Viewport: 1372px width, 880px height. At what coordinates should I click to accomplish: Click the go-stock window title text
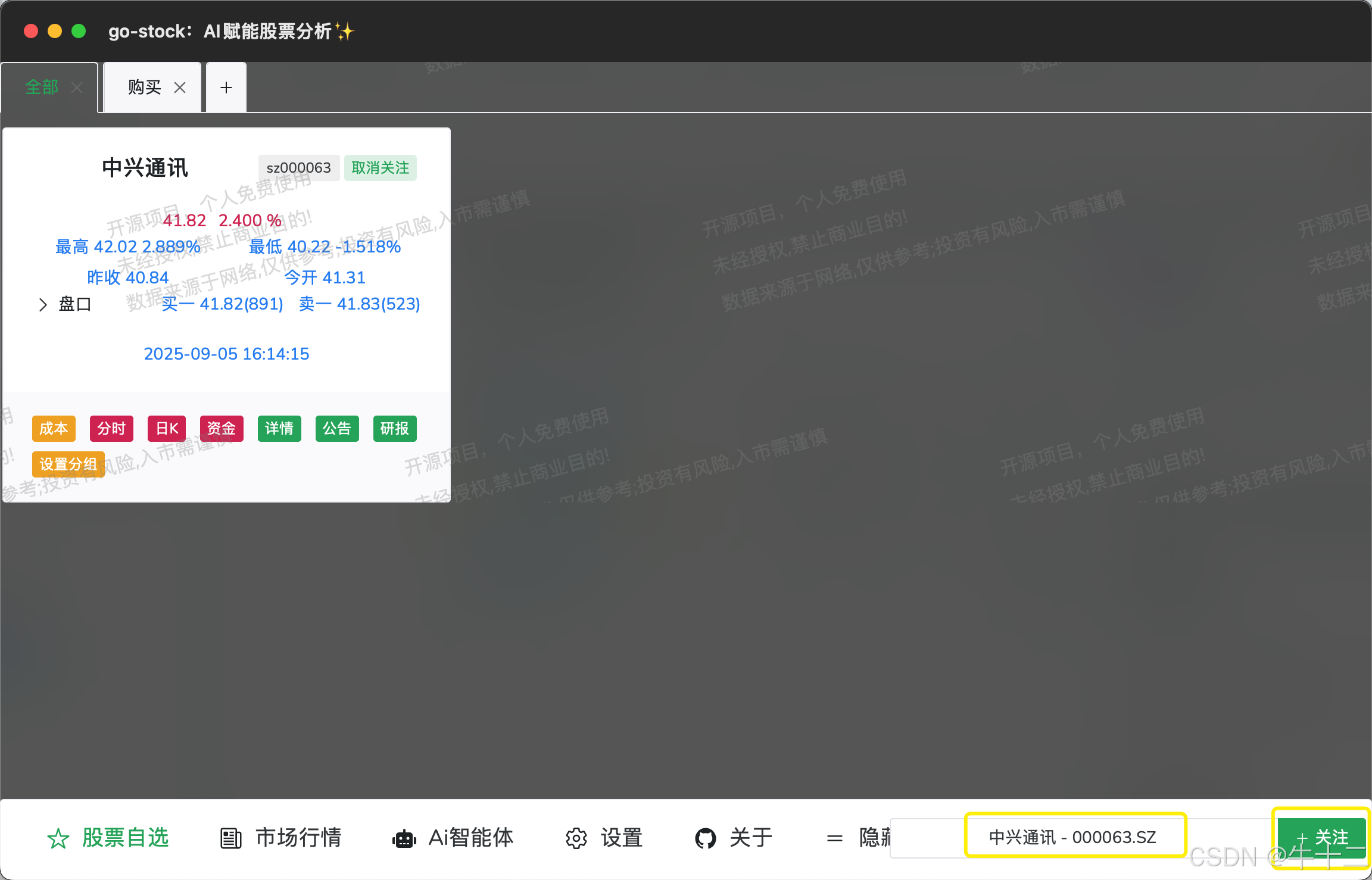[x=231, y=31]
